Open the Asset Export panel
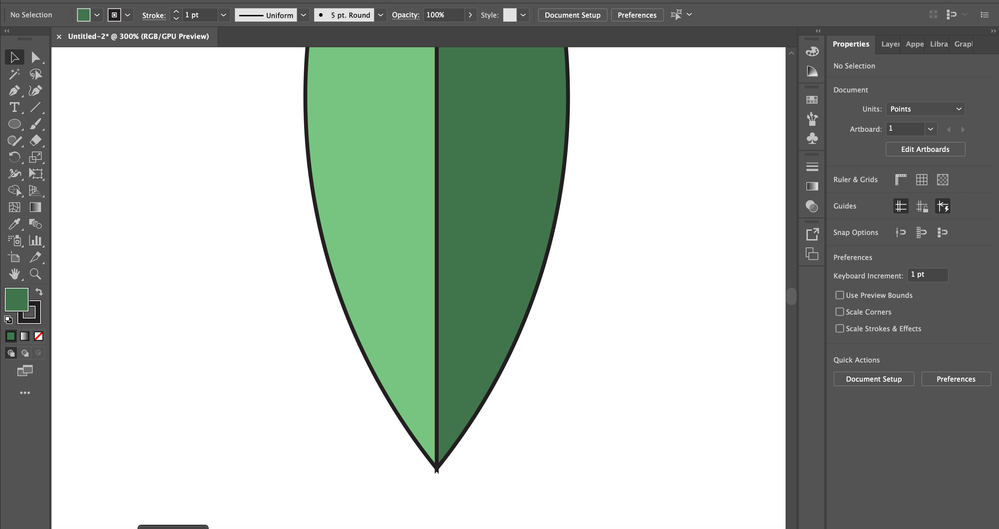 pos(812,235)
